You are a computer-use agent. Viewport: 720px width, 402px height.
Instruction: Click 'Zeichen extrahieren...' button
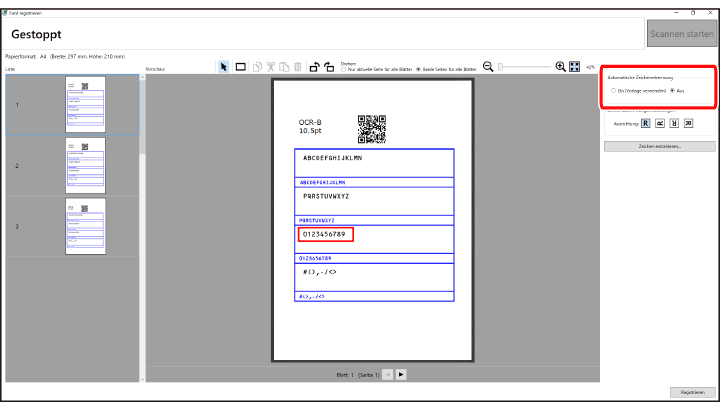(659, 146)
